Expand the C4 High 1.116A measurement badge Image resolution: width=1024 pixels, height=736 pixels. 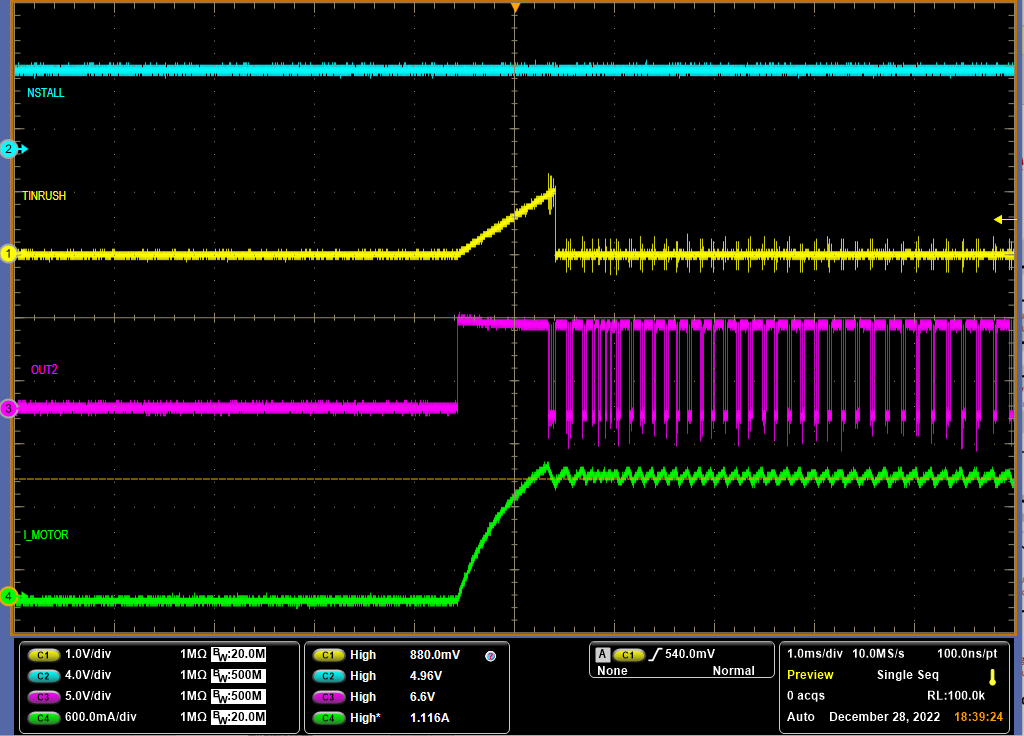[x=400, y=717]
